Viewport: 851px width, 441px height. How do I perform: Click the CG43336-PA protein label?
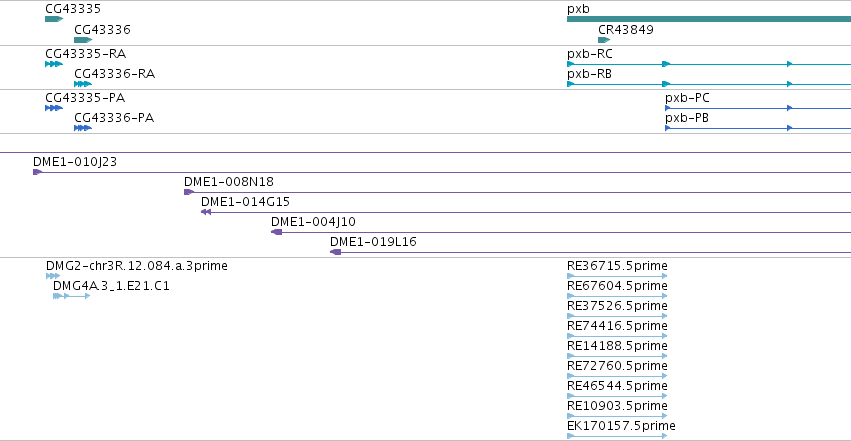point(114,118)
